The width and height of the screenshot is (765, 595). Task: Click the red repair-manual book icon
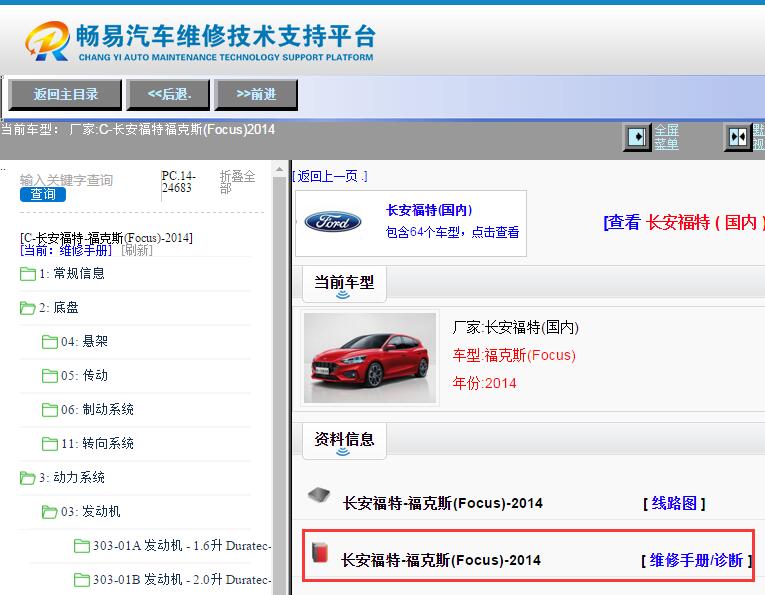320,552
